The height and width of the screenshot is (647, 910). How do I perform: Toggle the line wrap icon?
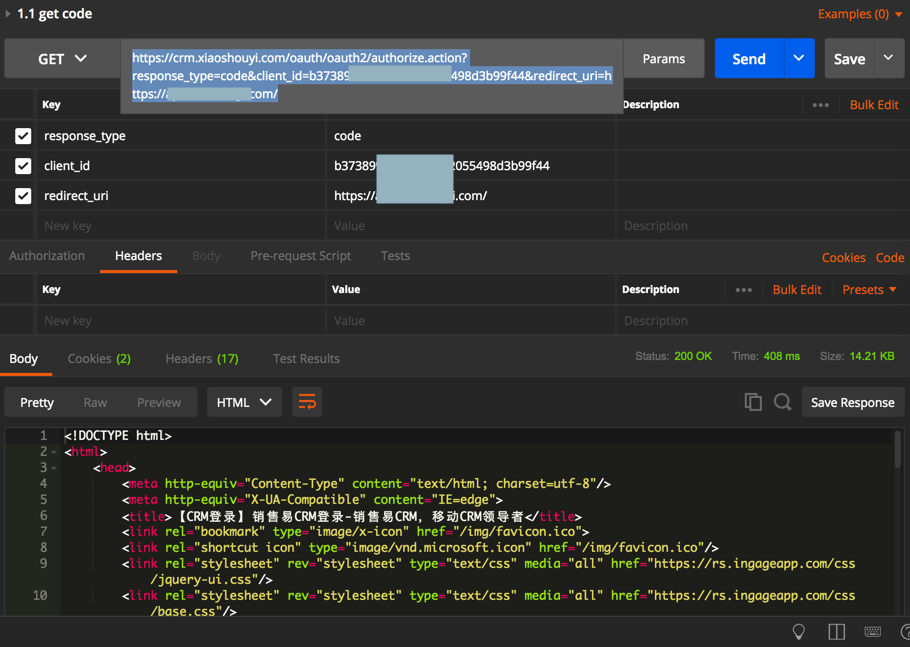(x=307, y=402)
